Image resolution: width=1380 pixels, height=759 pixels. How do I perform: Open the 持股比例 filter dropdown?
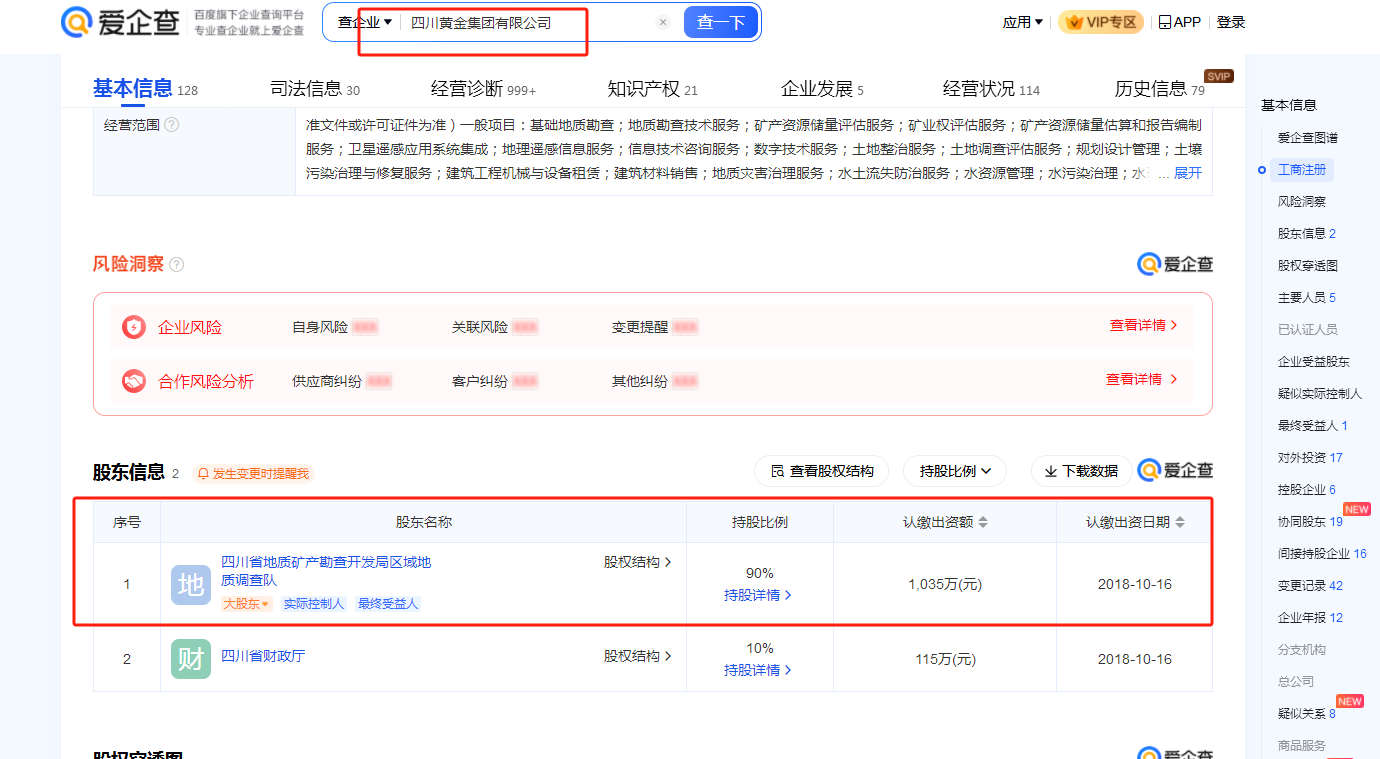point(954,471)
